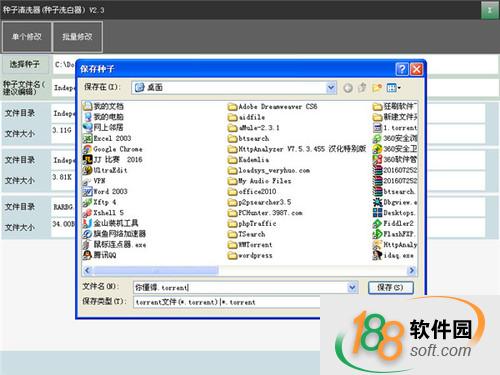Image resolution: width=500 pixels, height=375 pixels.
Task: Click the 选择种子 button in main window
Action: [24, 64]
